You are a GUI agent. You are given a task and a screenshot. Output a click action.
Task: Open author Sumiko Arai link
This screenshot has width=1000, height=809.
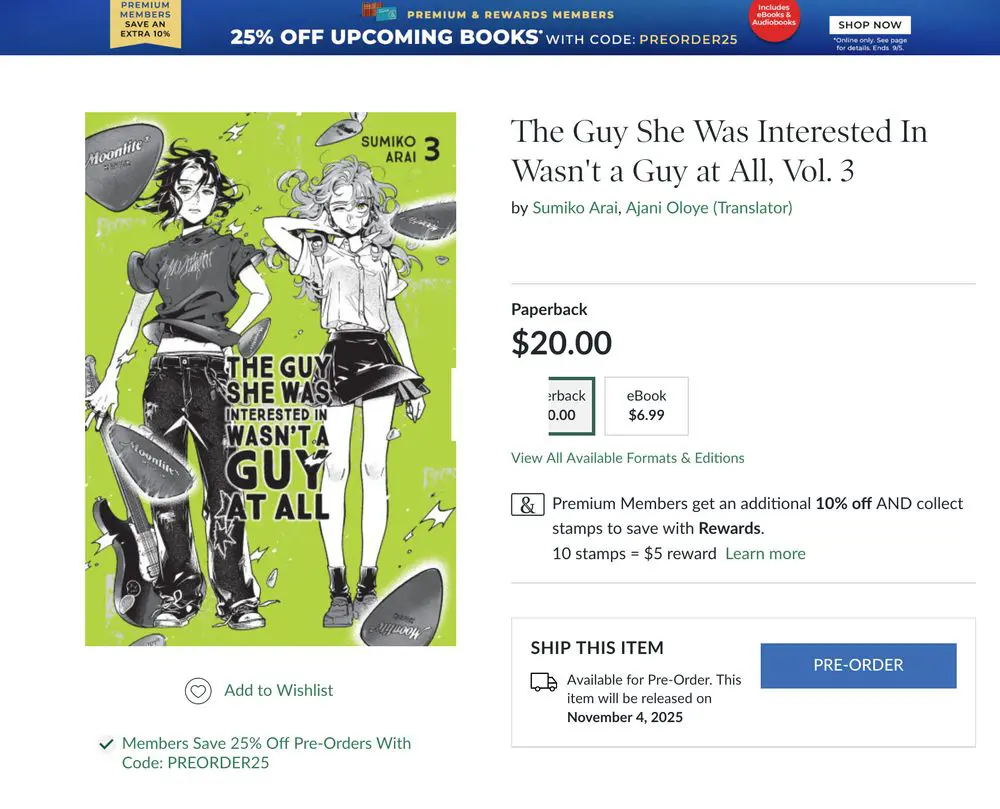[575, 208]
